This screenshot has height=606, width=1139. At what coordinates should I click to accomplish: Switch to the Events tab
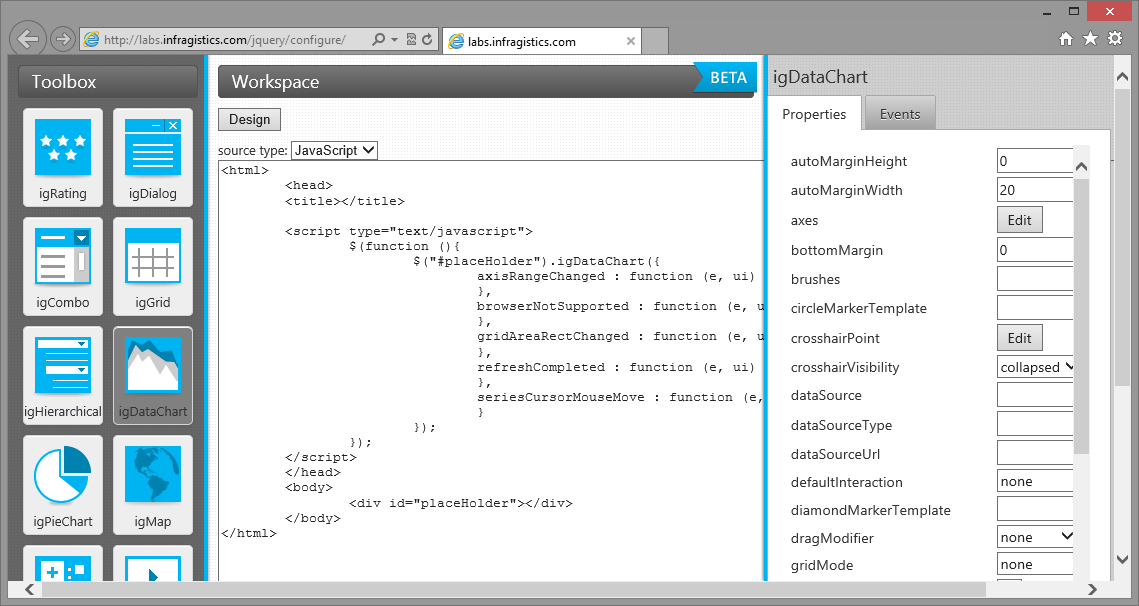(899, 114)
